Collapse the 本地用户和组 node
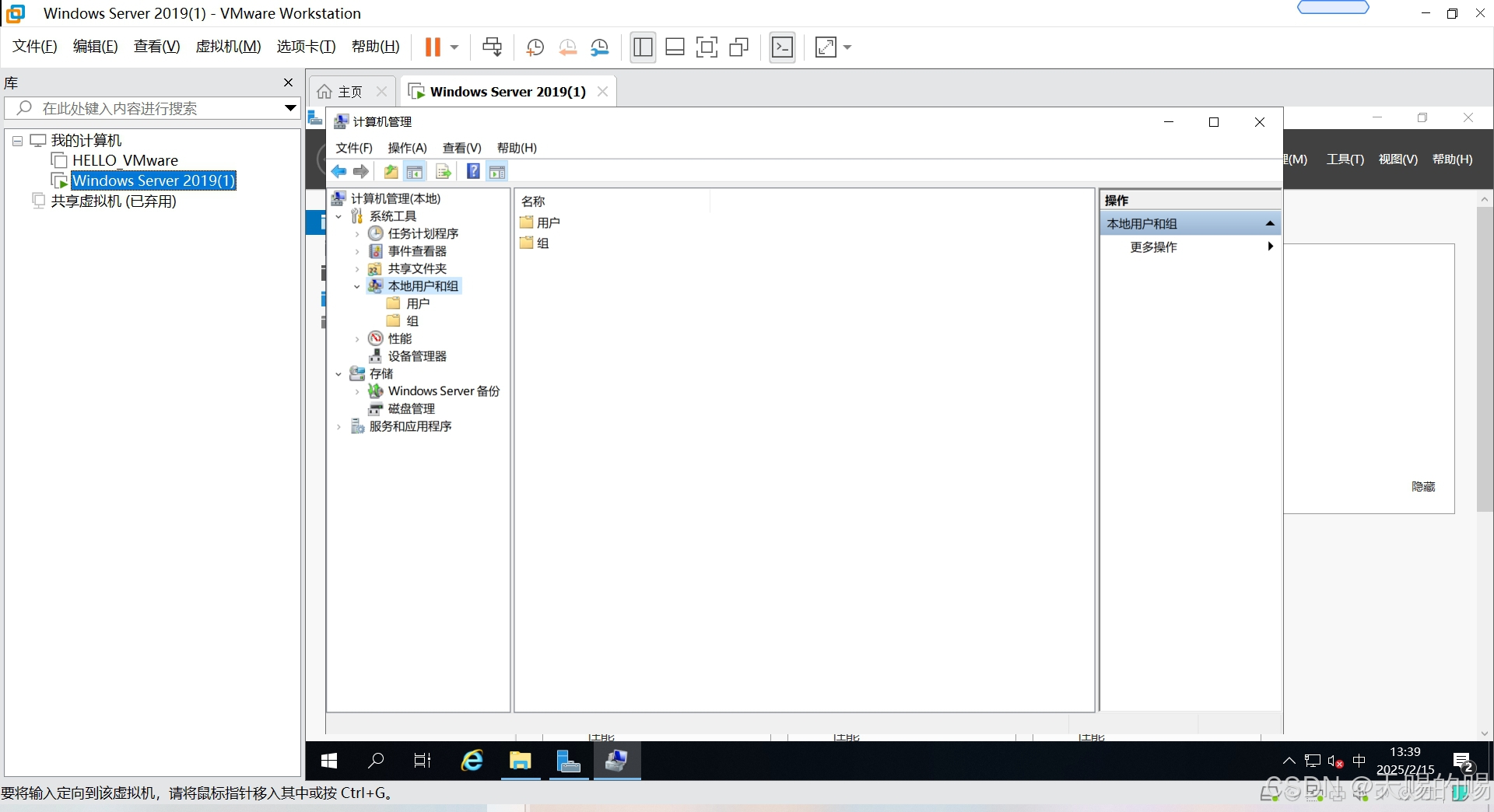The height and width of the screenshot is (812, 1494). (x=357, y=287)
